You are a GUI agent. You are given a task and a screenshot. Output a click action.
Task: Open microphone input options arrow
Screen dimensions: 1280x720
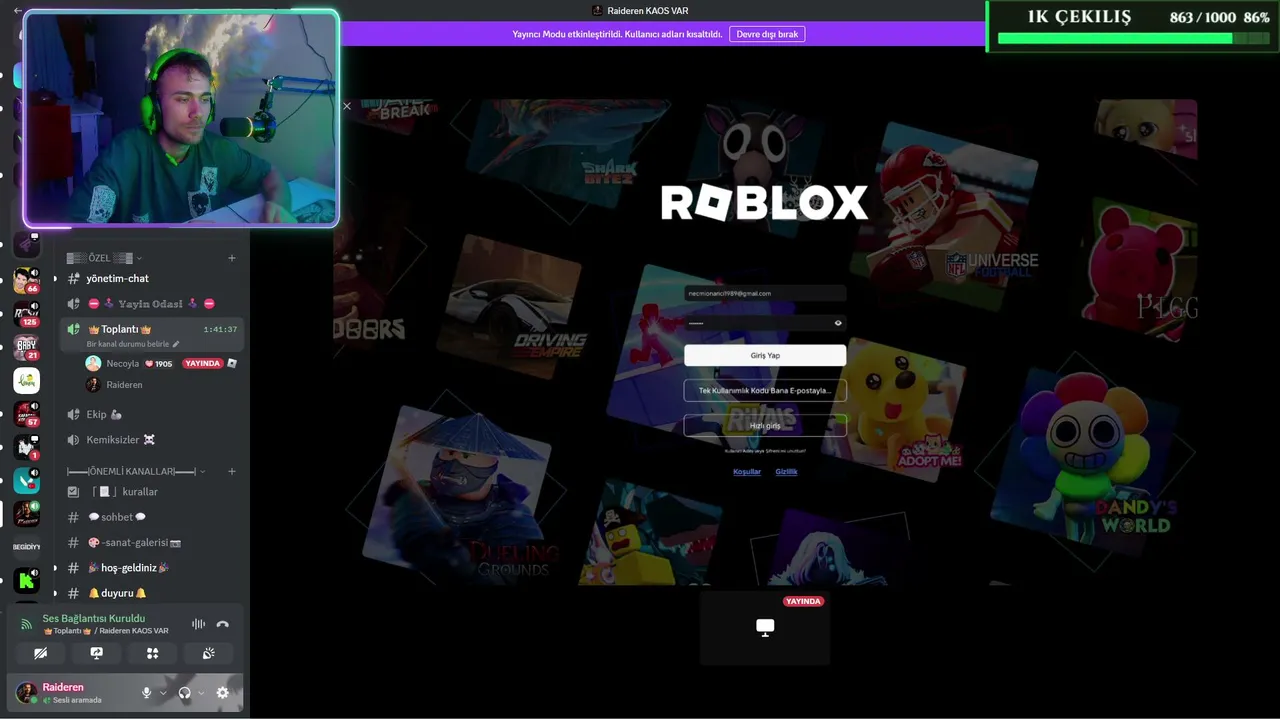[x=163, y=692]
